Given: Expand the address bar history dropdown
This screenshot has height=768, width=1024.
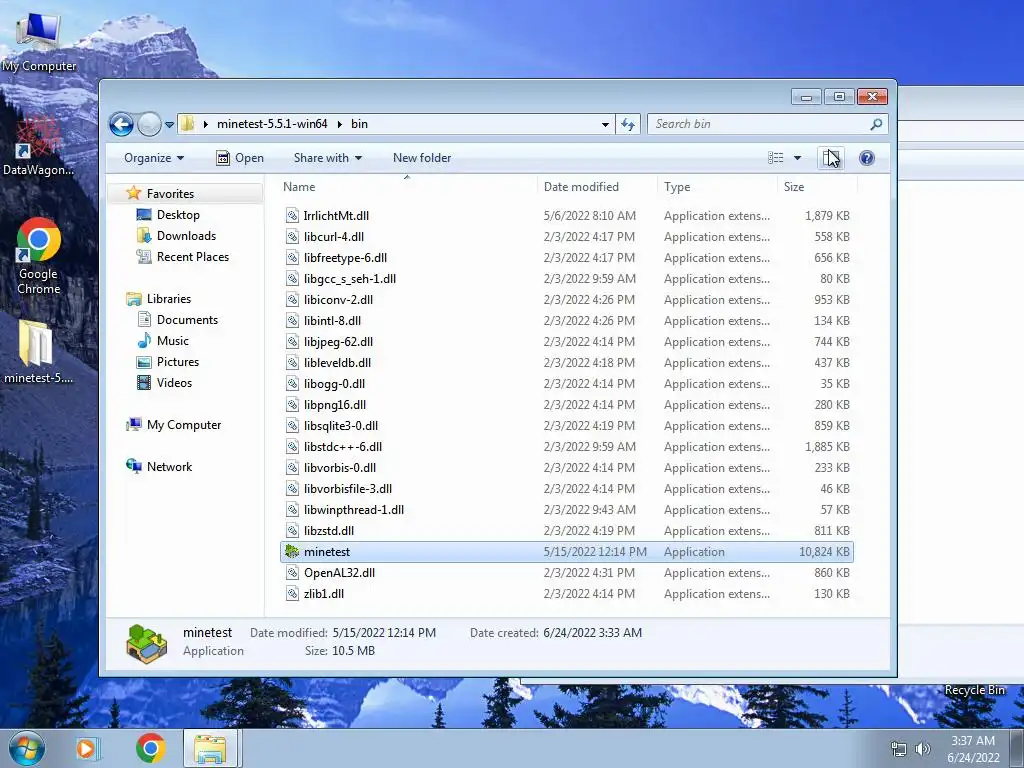Looking at the screenshot, I should tap(605, 124).
